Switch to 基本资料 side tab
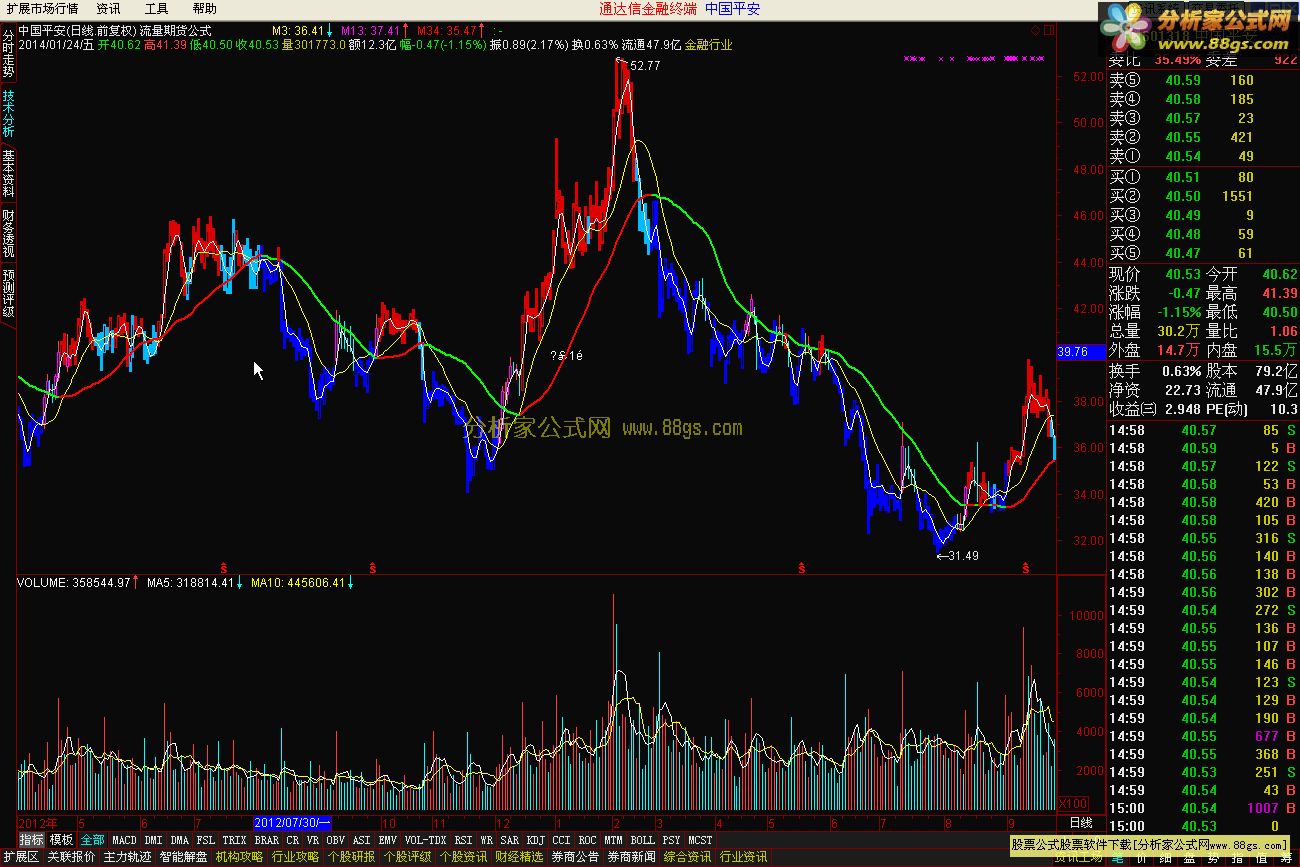 tap(8, 174)
